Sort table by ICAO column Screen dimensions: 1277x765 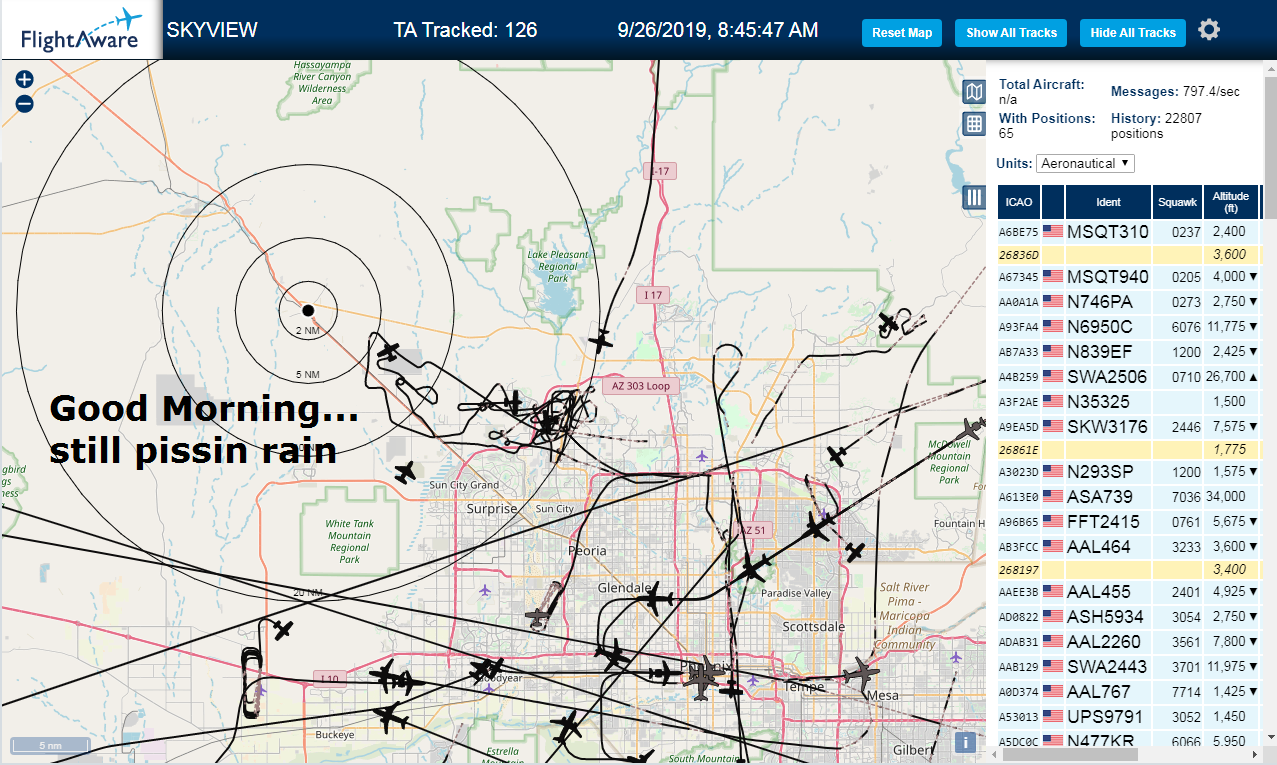click(x=1019, y=202)
